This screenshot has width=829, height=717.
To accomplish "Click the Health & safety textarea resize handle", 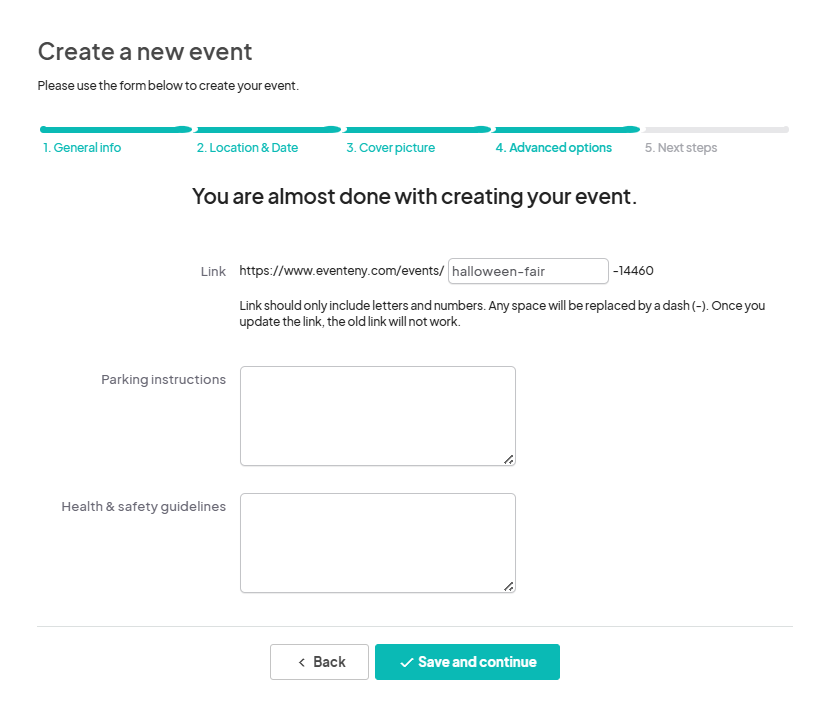I will [x=509, y=586].
